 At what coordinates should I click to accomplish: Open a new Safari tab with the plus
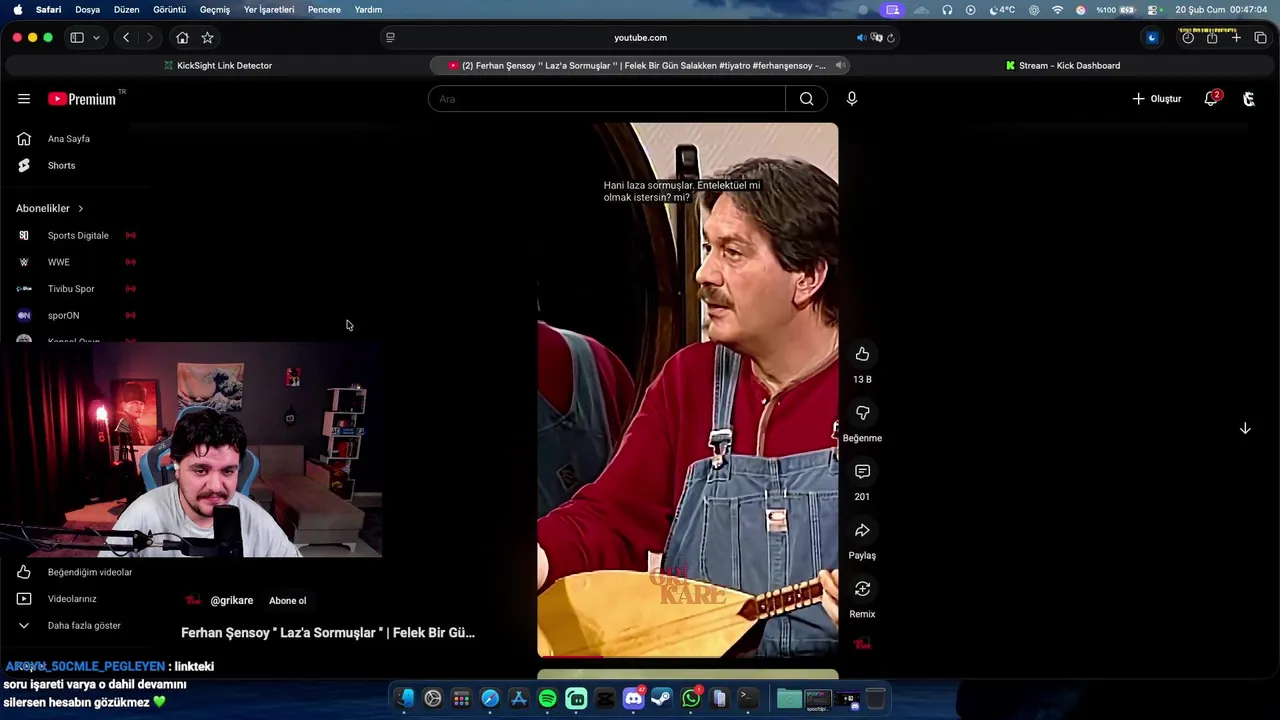pyautogui.click(x=1236, y=38)
